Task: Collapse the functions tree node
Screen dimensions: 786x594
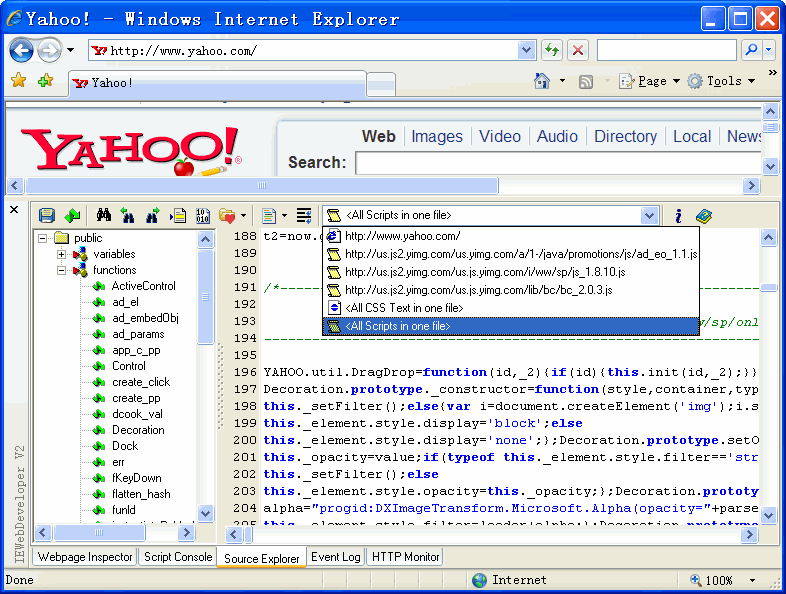Action: pyautogui.click(x=61, y=270)
